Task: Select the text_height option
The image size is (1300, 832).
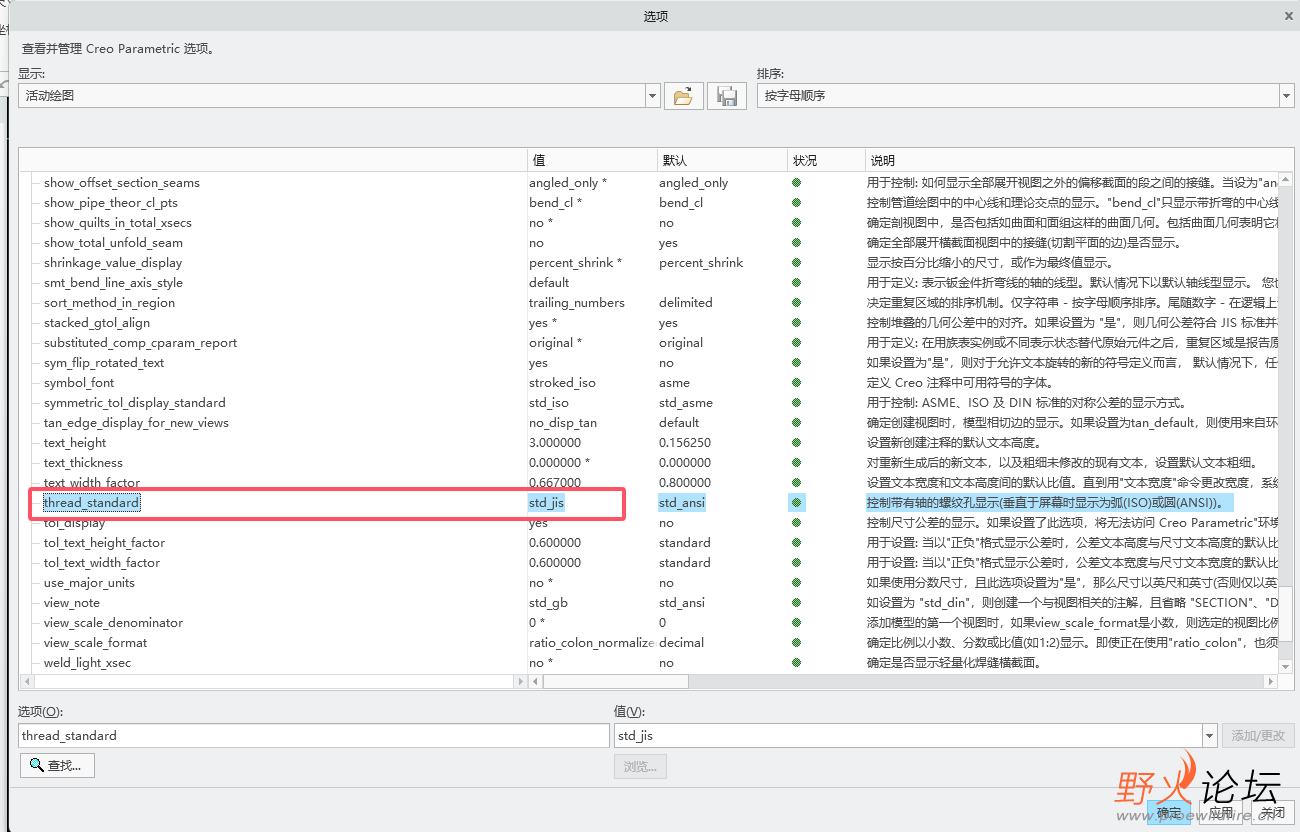Action: (x=75, y=443)
